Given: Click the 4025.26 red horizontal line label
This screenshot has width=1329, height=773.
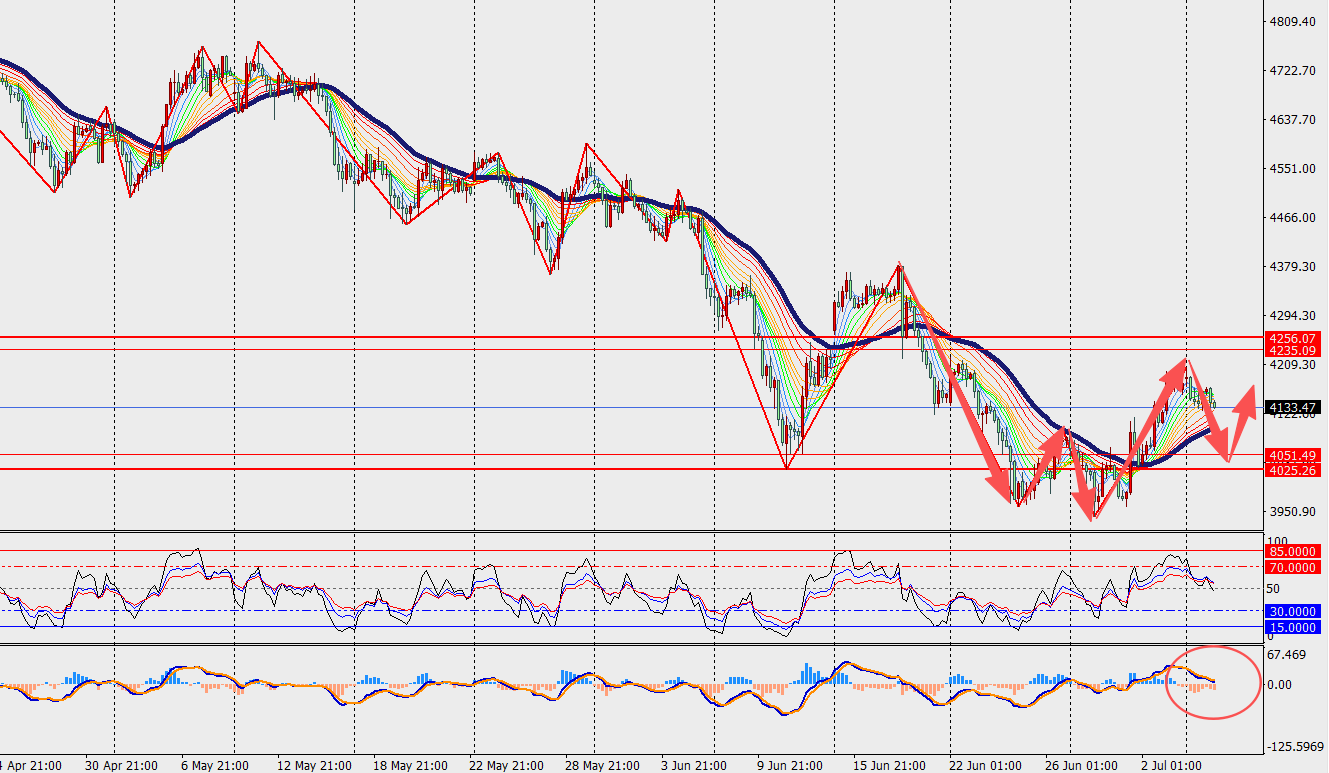Looking at the screenshot, I should pos(1293,470).
